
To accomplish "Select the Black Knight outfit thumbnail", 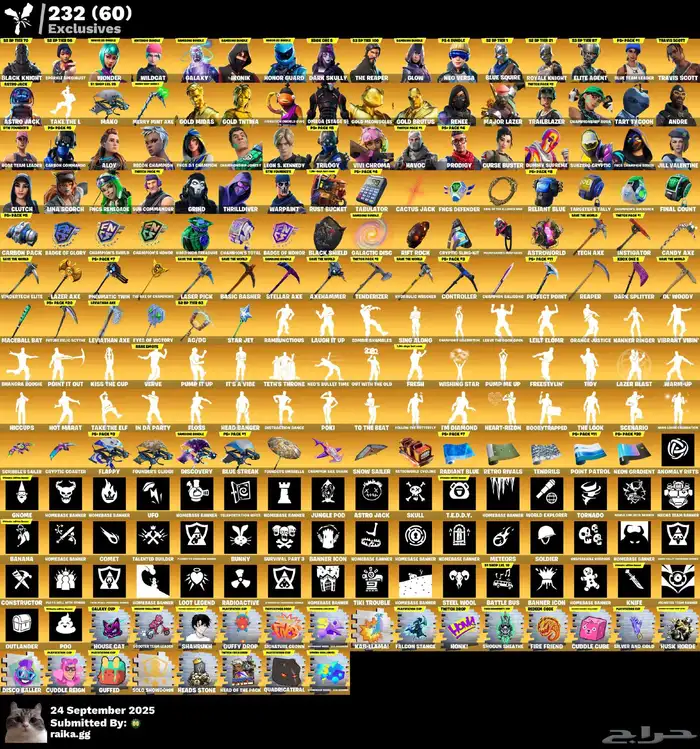I will pyautogui.click(x=22, y=60).
